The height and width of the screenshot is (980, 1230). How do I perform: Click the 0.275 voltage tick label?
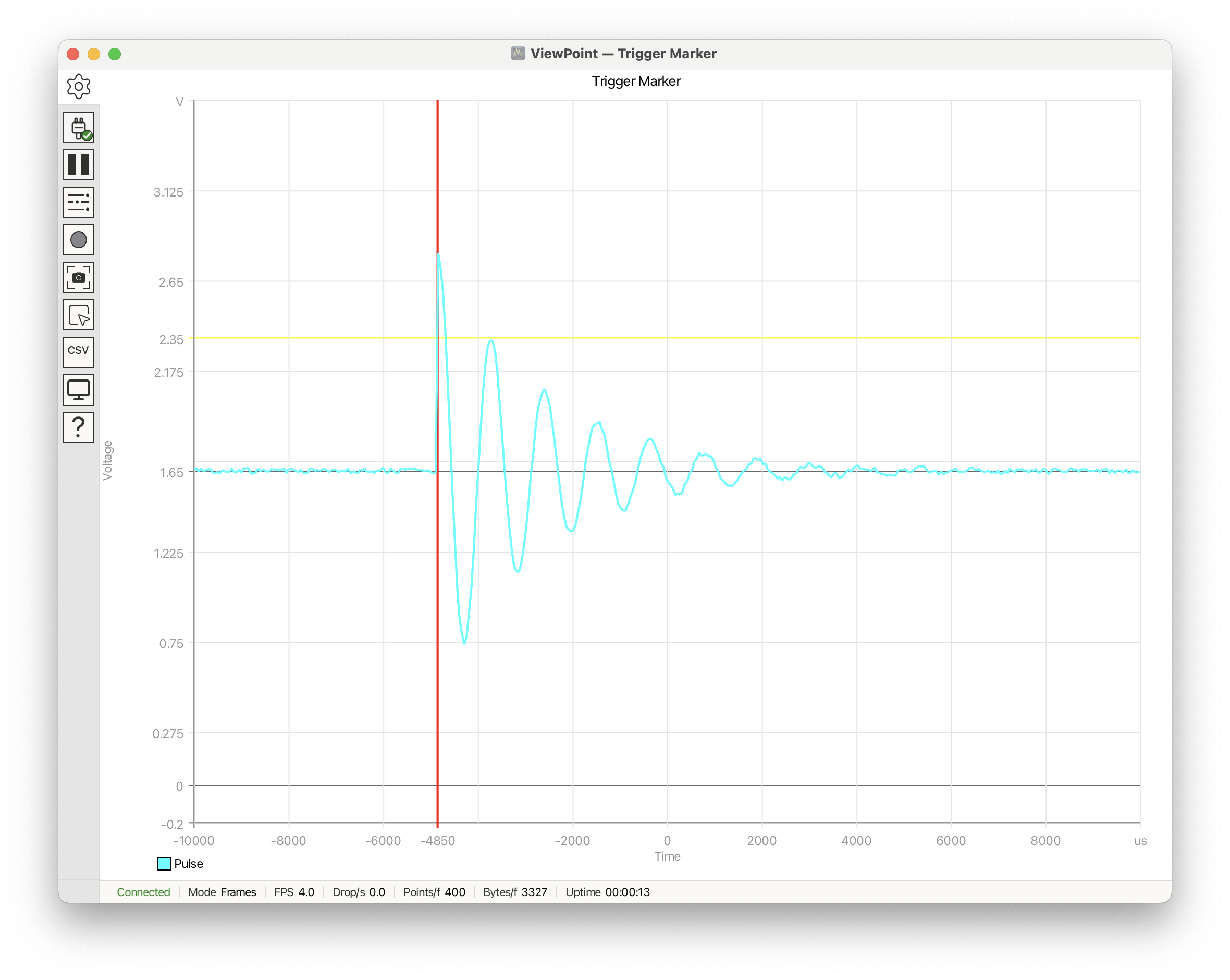[x=168, y=734]
